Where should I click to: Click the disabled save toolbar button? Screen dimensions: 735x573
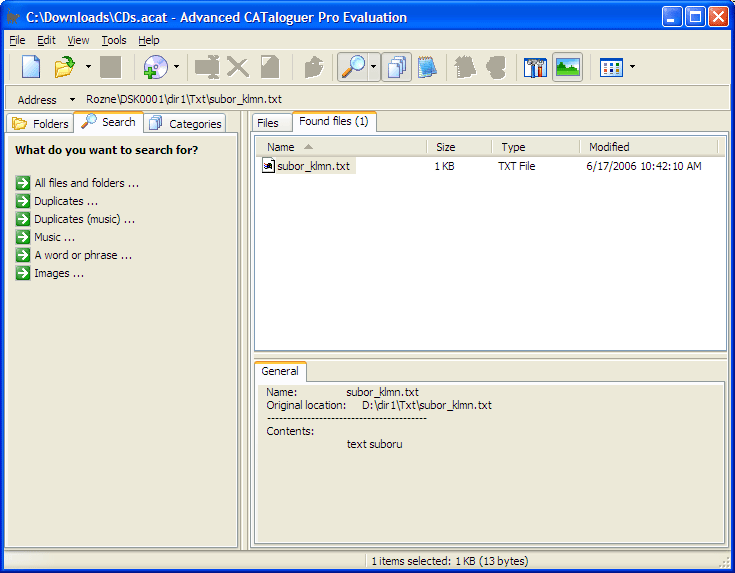pyautogui.click(x=111, y=67)
